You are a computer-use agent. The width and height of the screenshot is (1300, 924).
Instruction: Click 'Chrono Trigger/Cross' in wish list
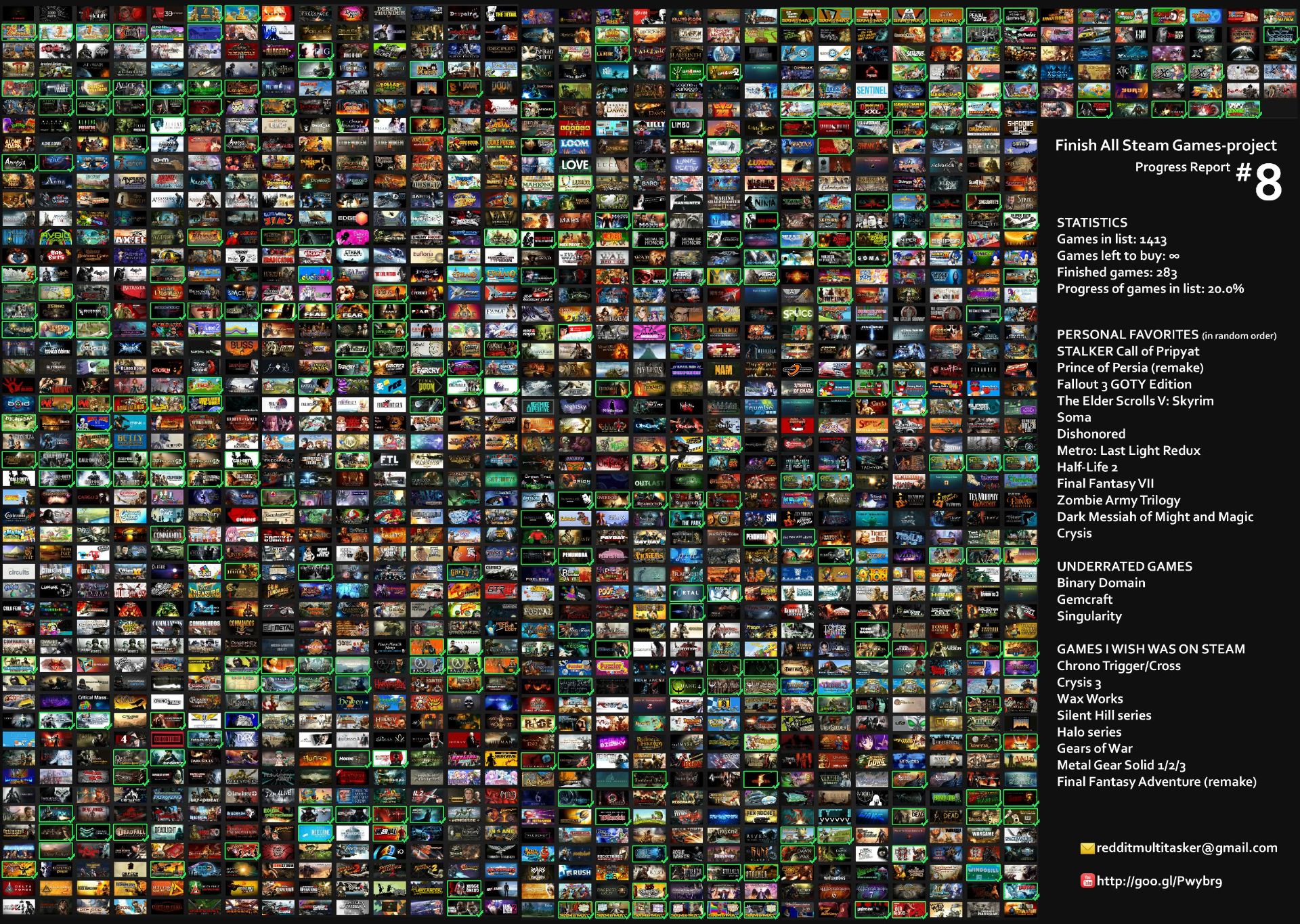pyautogui.click(x=1119, y=665)
